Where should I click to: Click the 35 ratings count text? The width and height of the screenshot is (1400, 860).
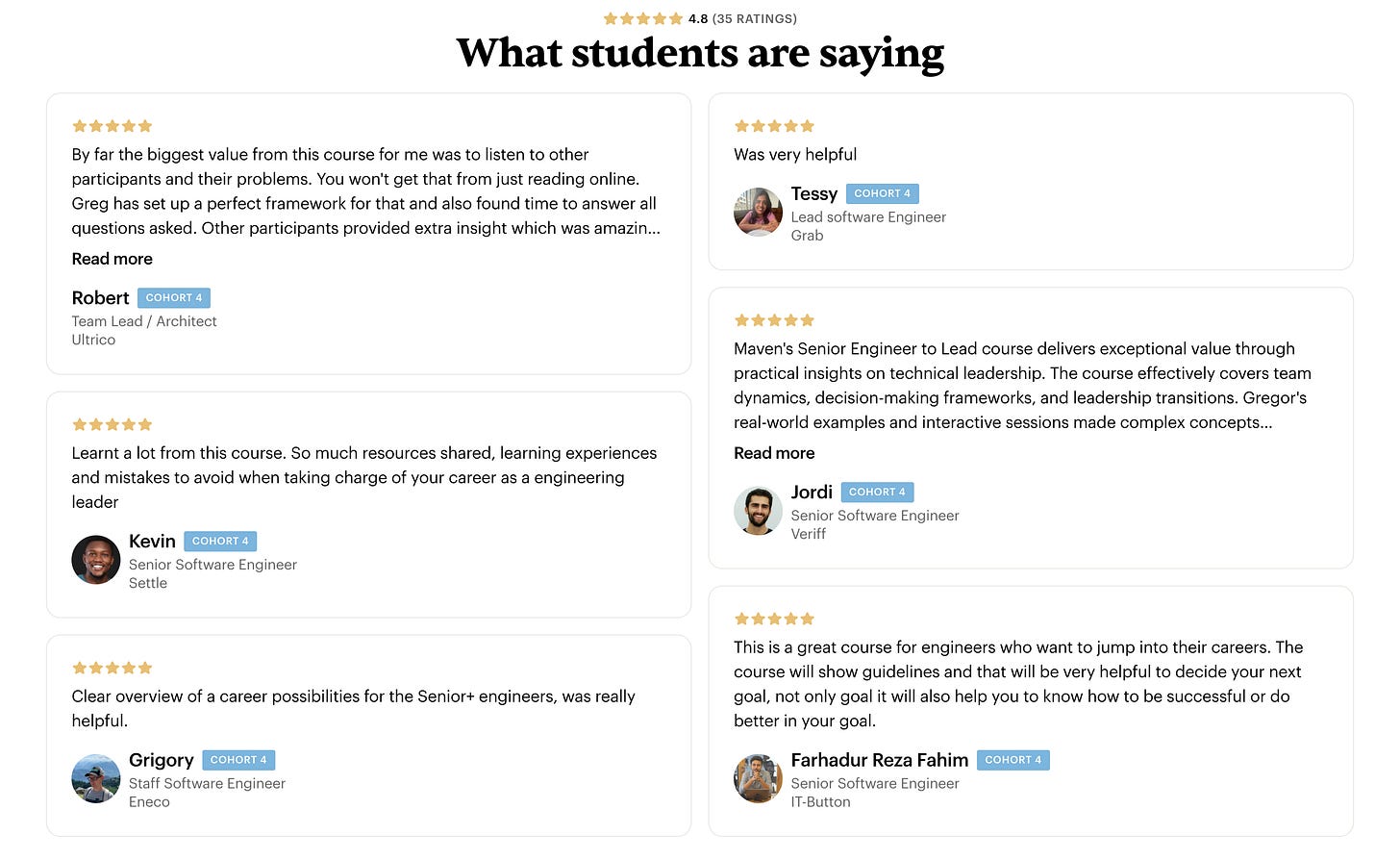(x=754, y=18)
